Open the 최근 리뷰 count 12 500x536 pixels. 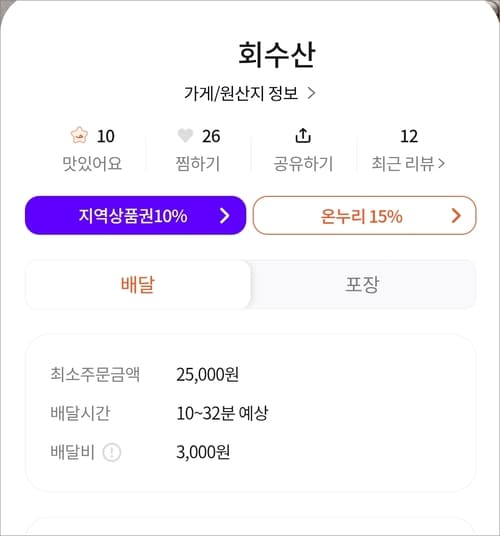[409, 136]
